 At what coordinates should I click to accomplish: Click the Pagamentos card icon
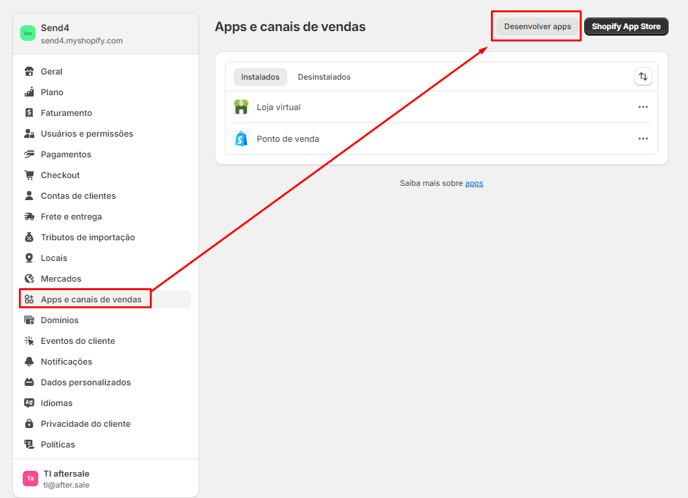pyautogui.click(x=29, y=154)
